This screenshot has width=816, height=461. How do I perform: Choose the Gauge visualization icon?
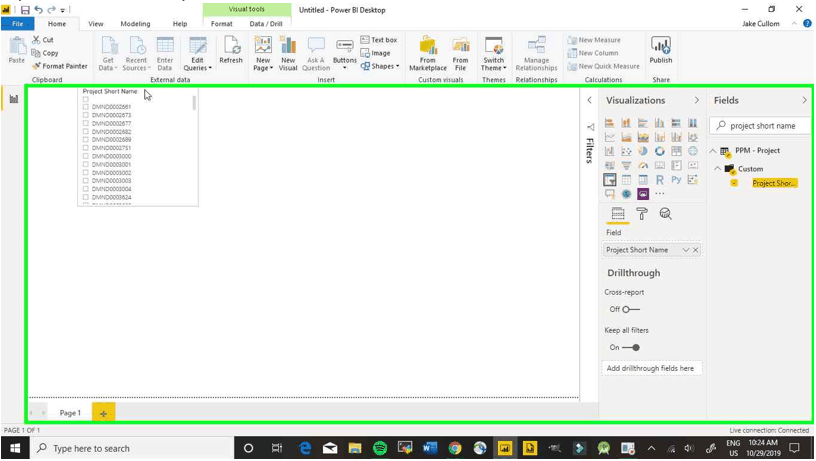[x=643, y=165]
